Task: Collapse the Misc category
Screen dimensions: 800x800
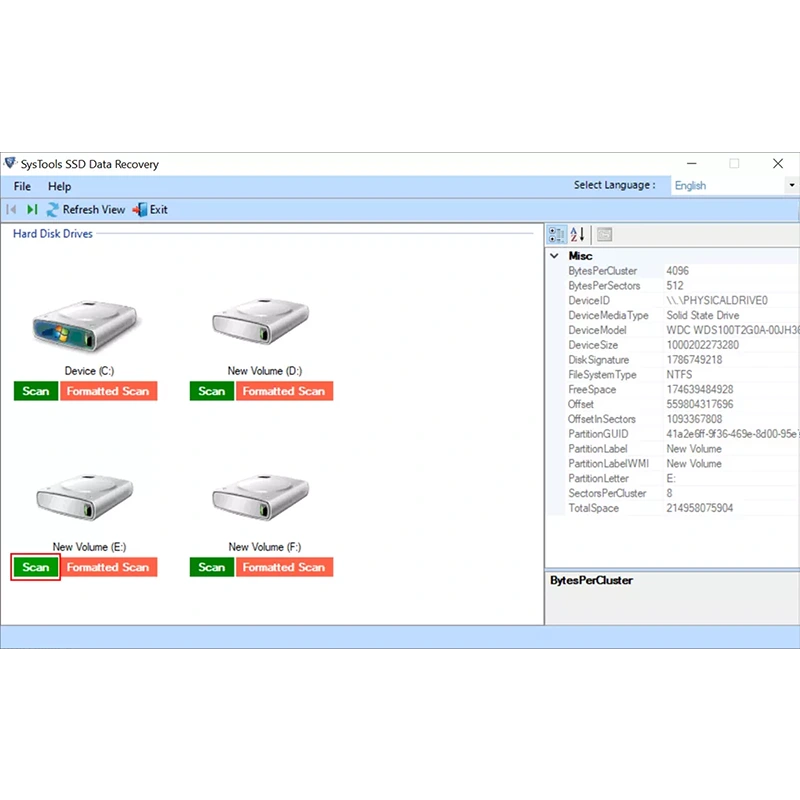Action: (x=555, y=256)
